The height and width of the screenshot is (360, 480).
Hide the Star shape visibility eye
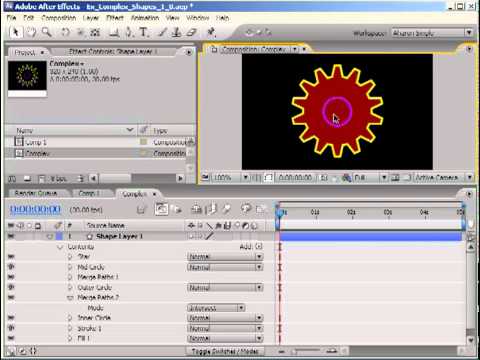11,256
